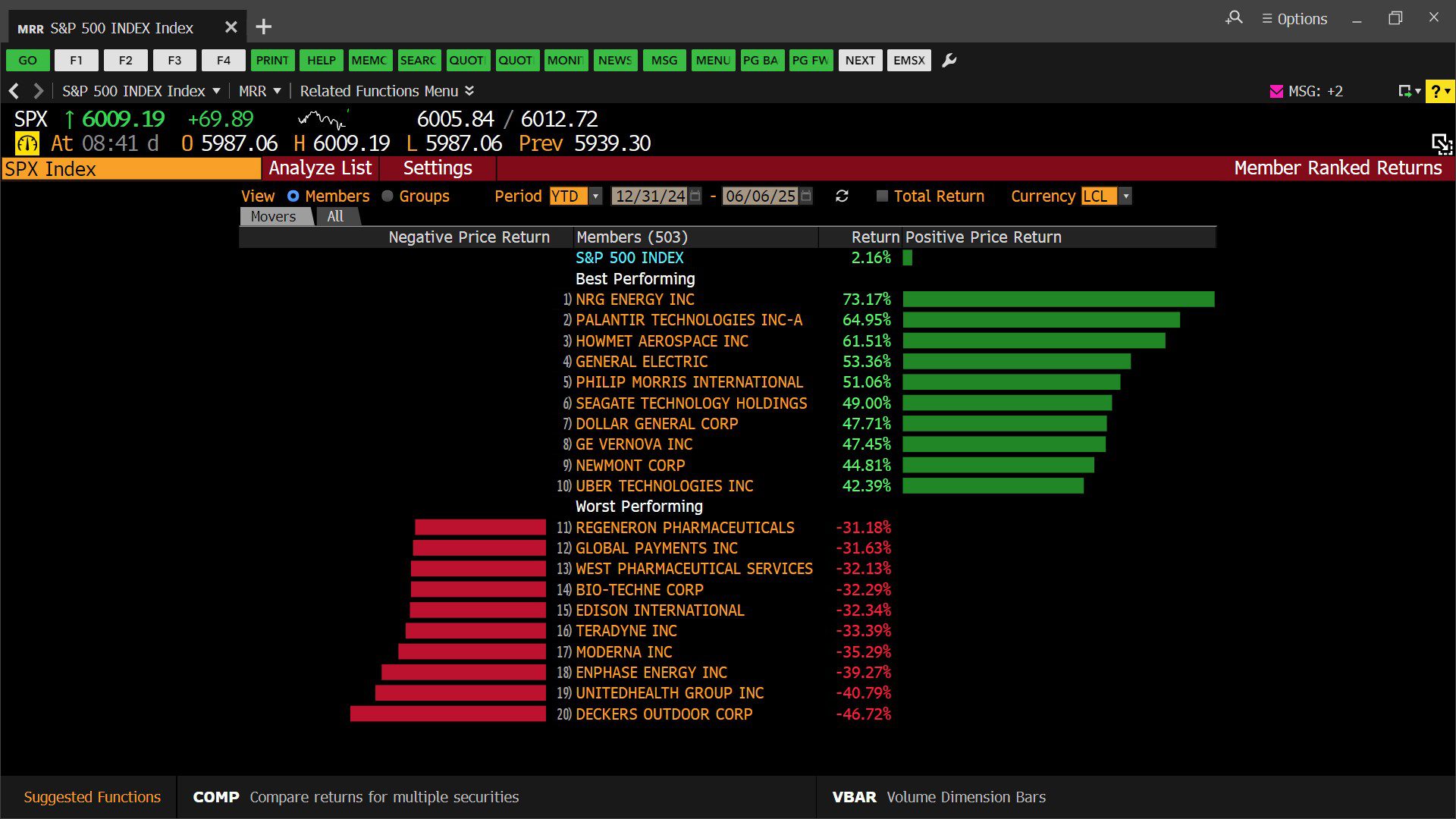
Task: Click the wrench settings icon in toolbar
Action: click(949, 61)
